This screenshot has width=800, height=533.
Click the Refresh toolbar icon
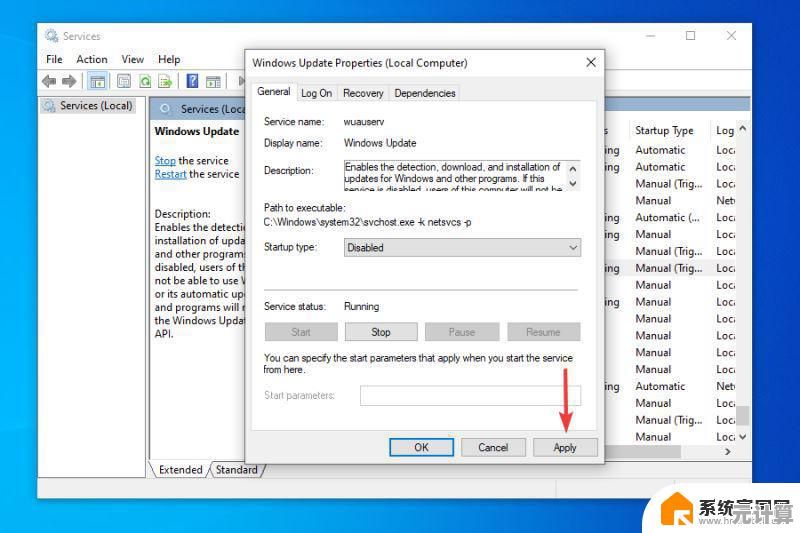tap(145, 81)
